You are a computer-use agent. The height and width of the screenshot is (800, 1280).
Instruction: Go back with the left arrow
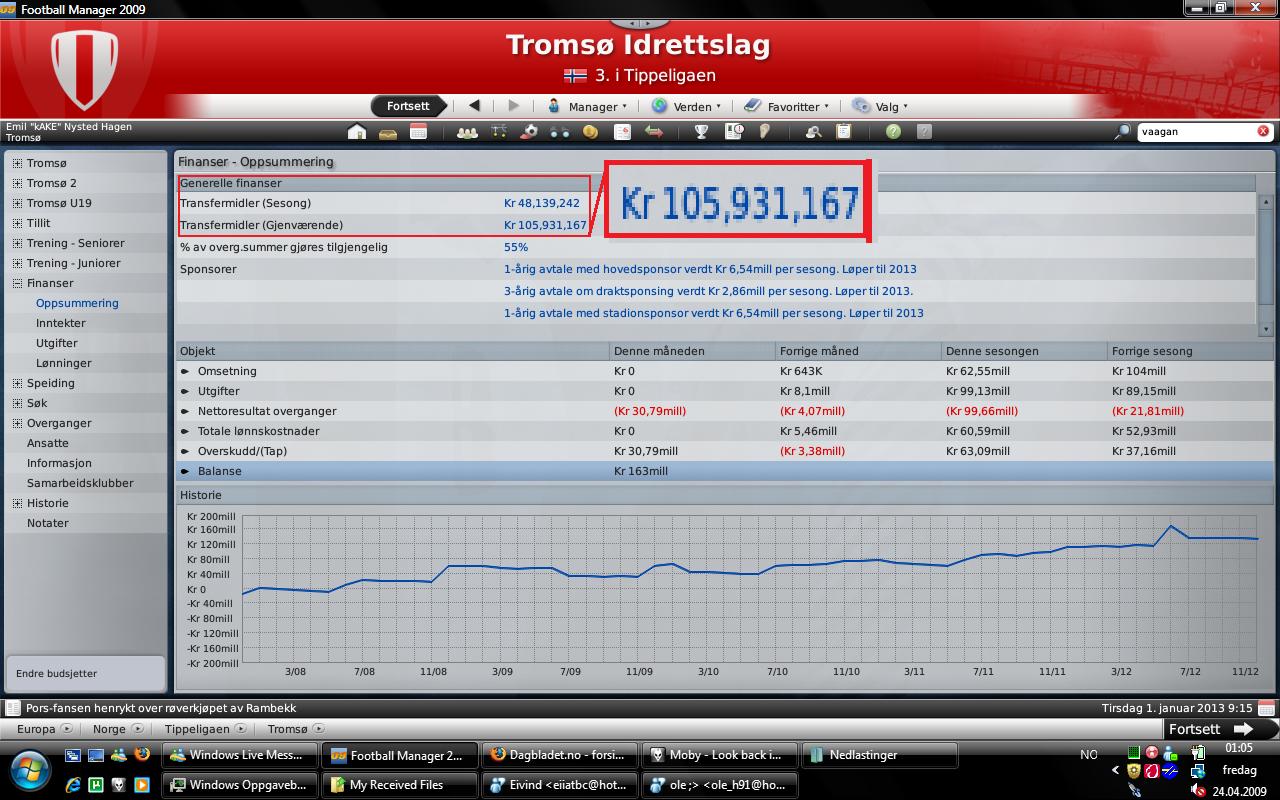pos(474,105)
